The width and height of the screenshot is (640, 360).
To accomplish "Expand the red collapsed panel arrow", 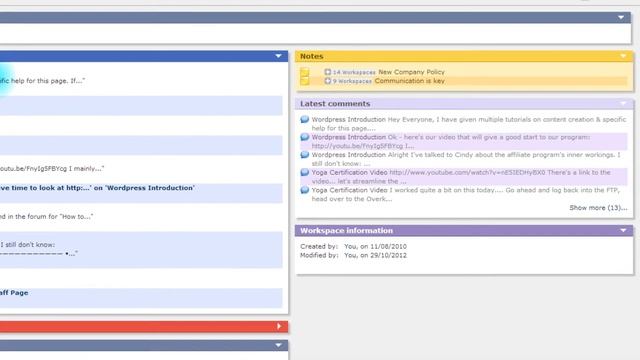I will click(279, 326).
